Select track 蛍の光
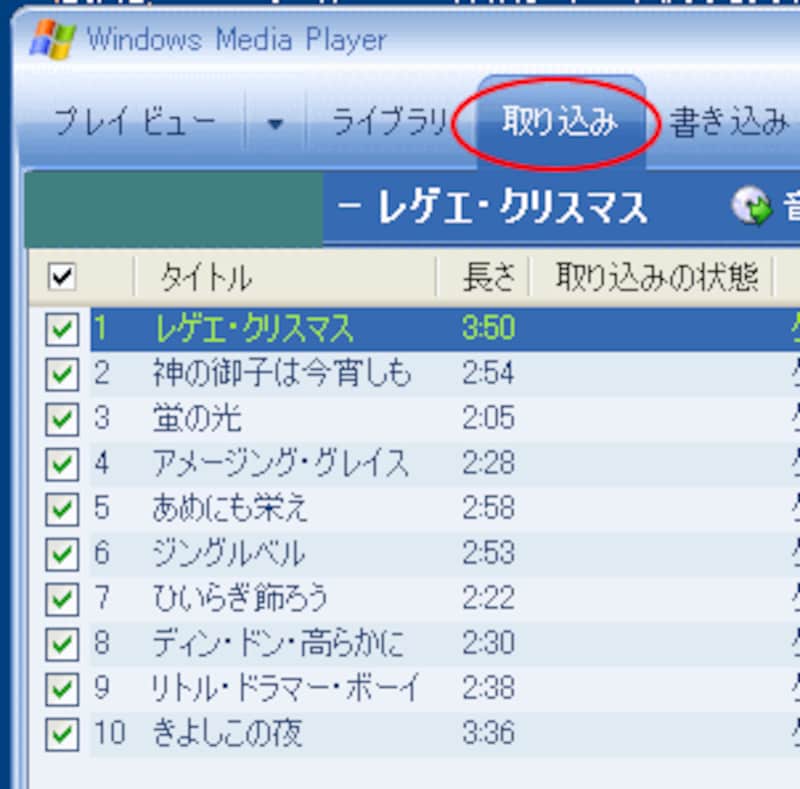 tap(197, 417)
